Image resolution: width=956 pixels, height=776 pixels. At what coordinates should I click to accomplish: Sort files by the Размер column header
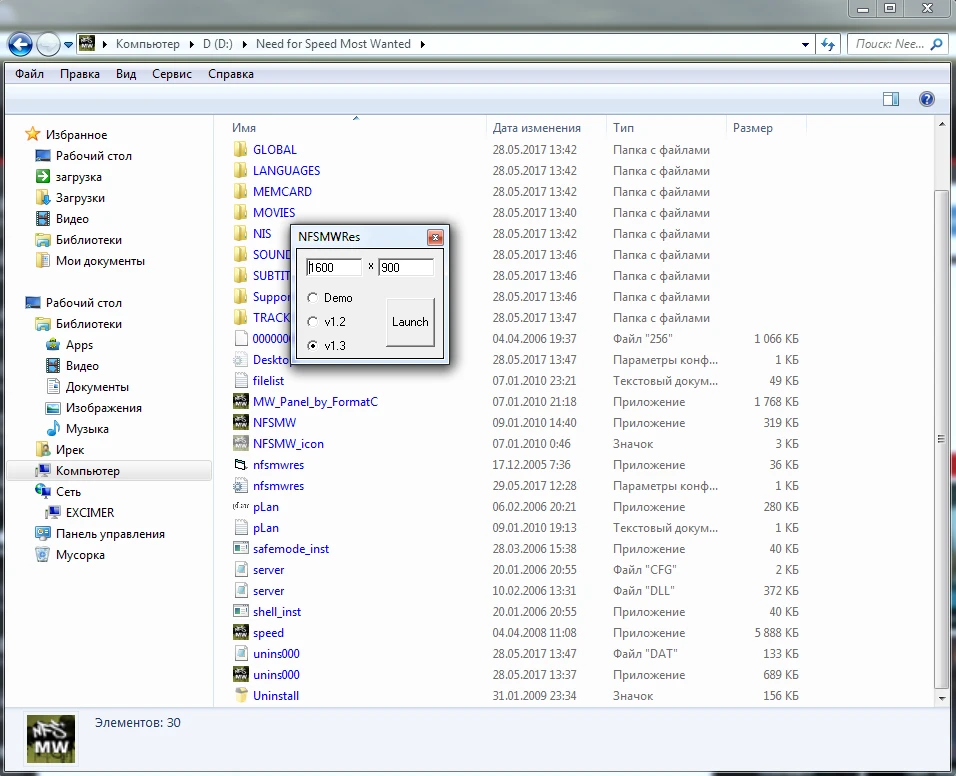pos(753,128)
